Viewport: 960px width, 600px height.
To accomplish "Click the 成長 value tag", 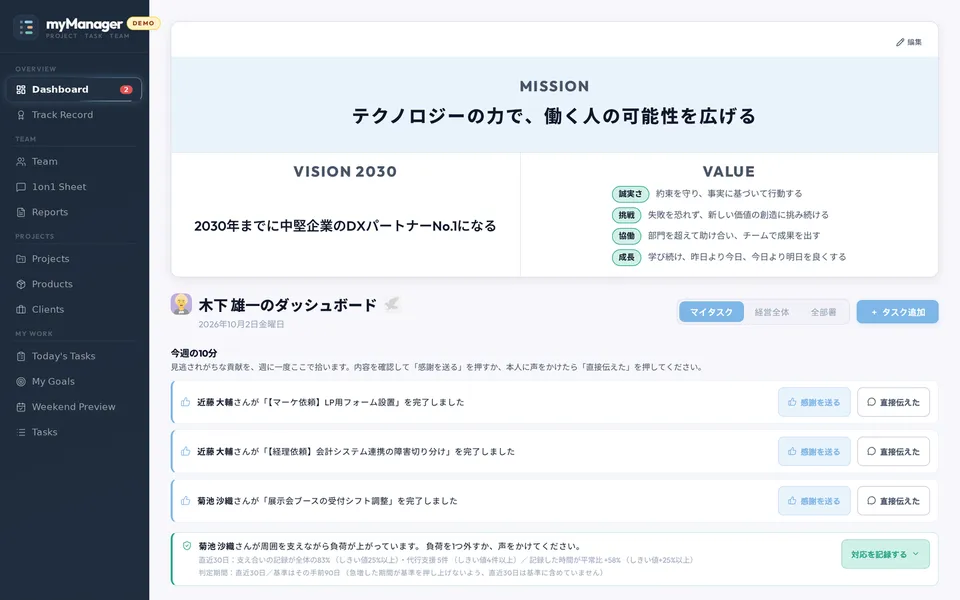I will (626, 257).
